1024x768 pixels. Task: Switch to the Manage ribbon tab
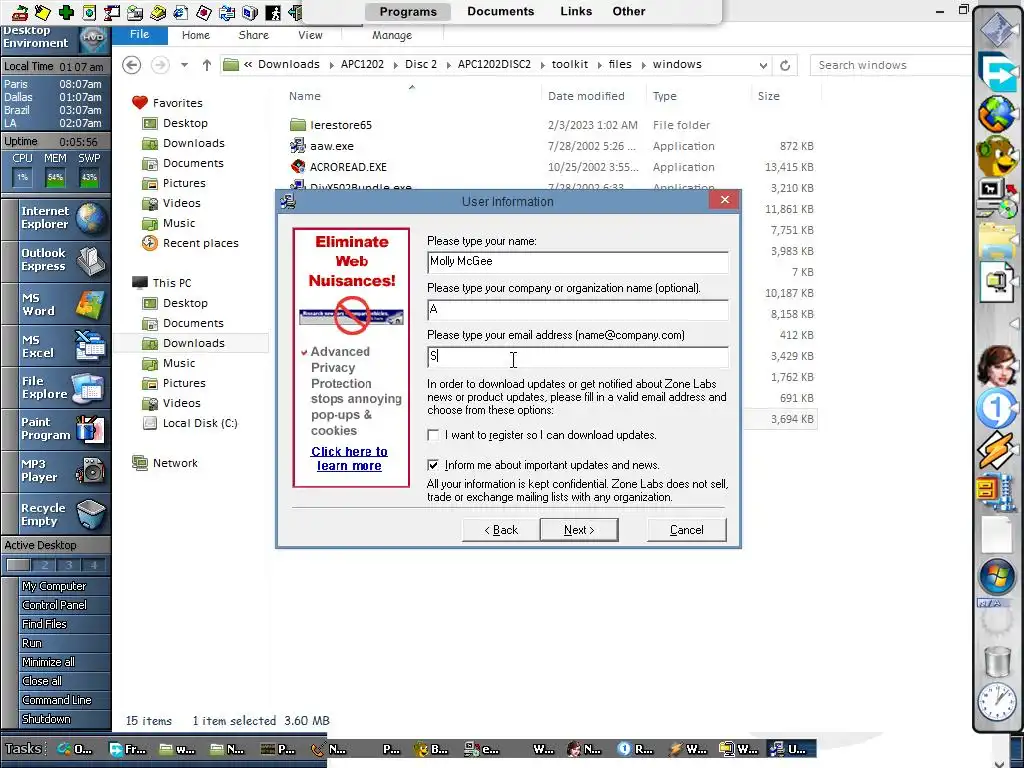(x=392, y=35)
